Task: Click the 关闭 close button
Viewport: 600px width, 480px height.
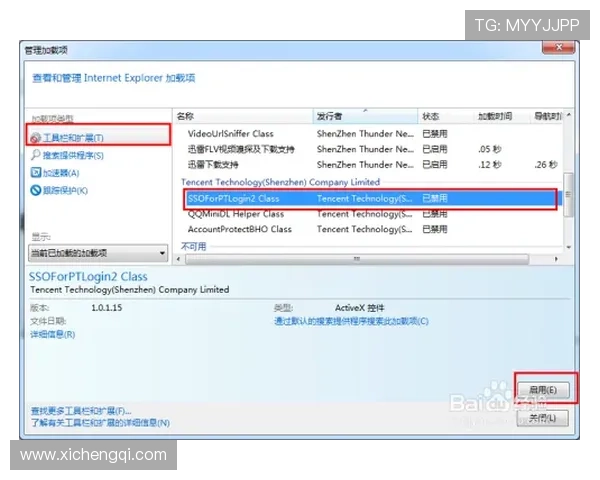Action: (x=544, y=417)
